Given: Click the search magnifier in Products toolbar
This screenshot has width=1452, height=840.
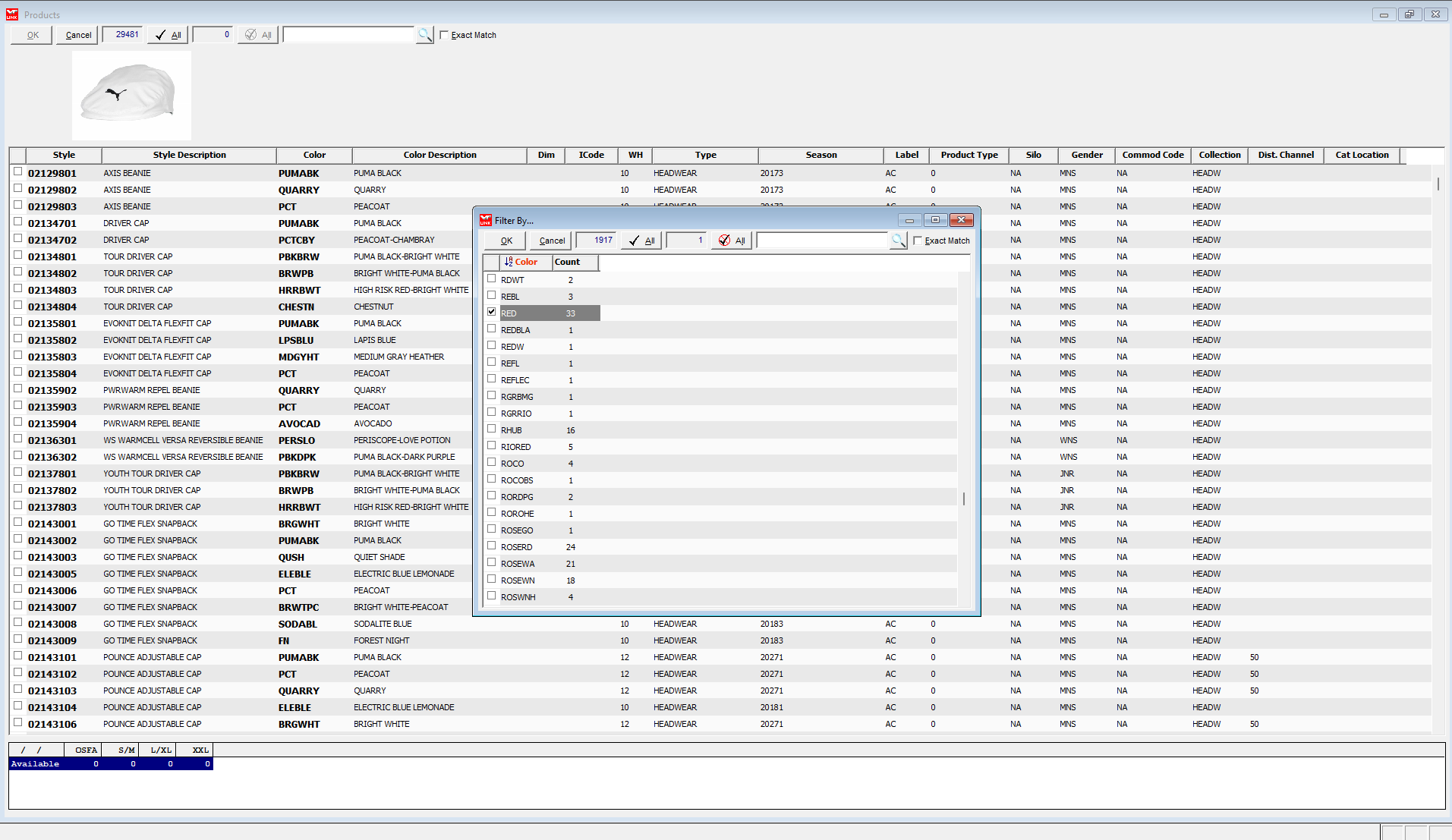Looking at the screenshot, I should click(x=425, y=35).
